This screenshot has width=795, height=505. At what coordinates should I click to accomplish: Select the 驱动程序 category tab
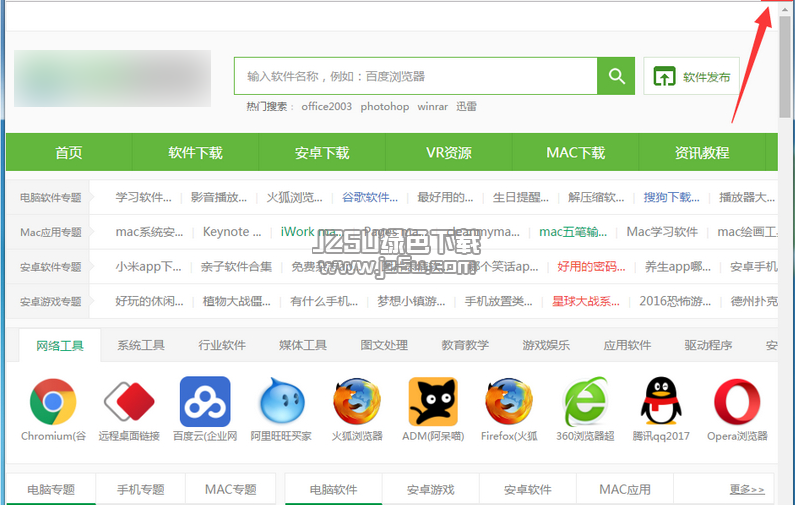tap(708, 345)
